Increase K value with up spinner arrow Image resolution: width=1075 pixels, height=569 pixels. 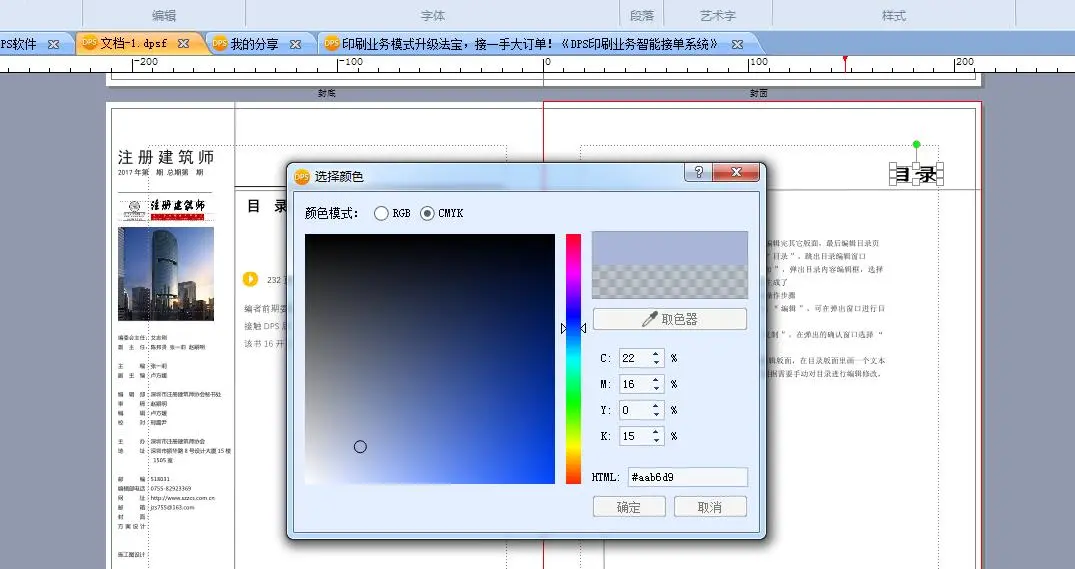(x=656, y=432)
